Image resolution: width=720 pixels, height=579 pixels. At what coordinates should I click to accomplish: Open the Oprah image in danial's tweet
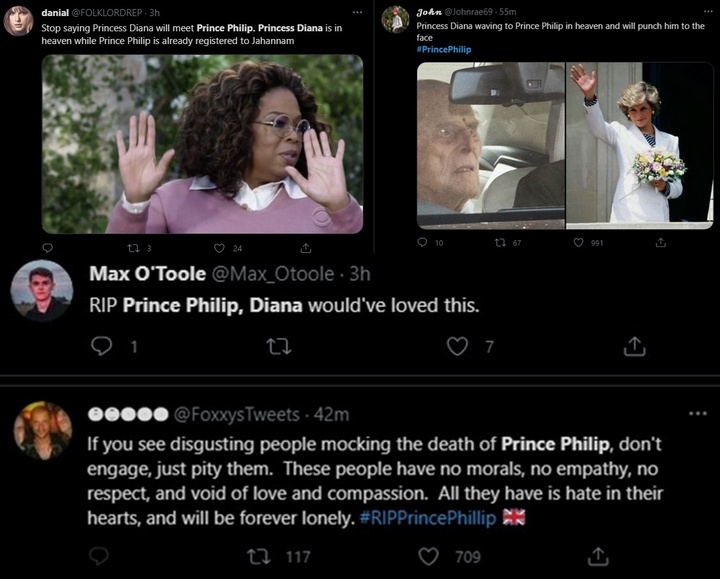tap(202, 144)
